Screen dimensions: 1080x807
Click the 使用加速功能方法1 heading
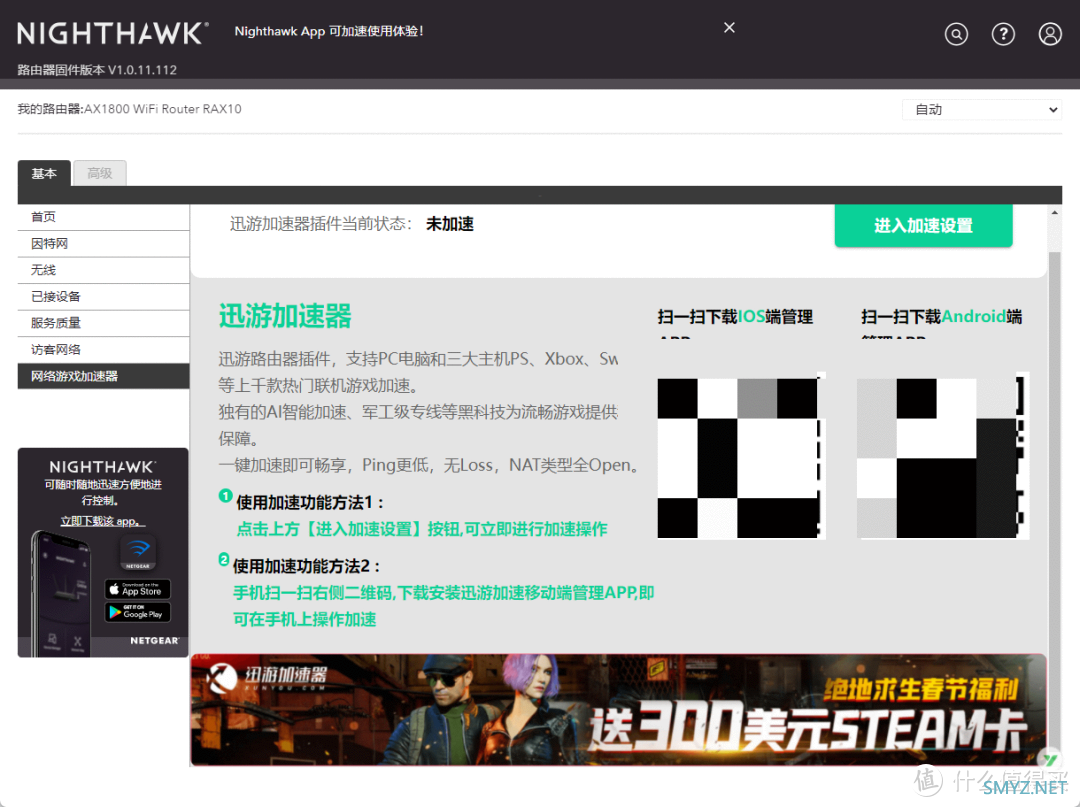pyautogui.click(x=310, y=503)
